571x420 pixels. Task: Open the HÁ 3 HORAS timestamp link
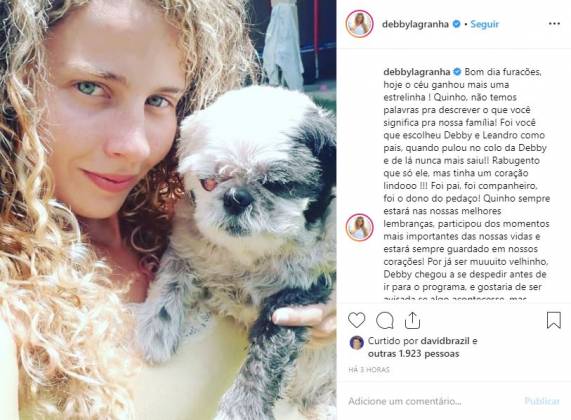(x=369, y=370)
